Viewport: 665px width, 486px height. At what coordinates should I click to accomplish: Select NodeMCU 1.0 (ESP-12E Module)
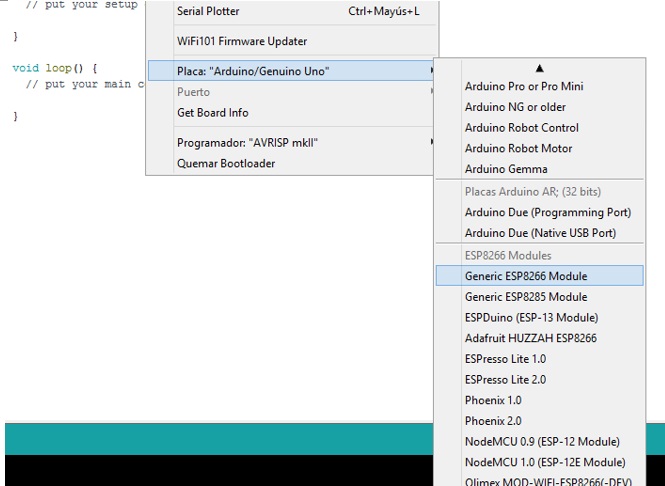[x=545, y=462]
